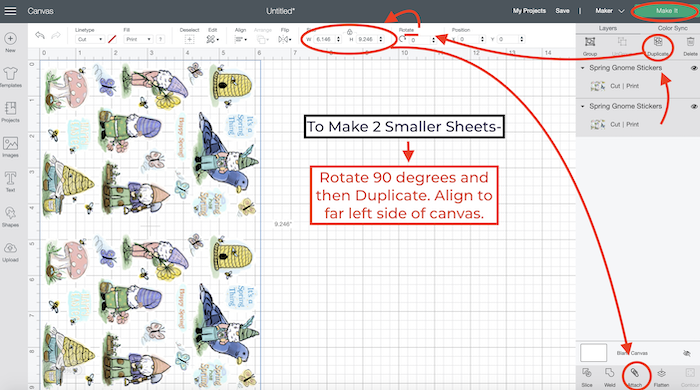
Task: Click the New project icon
Action: pos(10,39)
